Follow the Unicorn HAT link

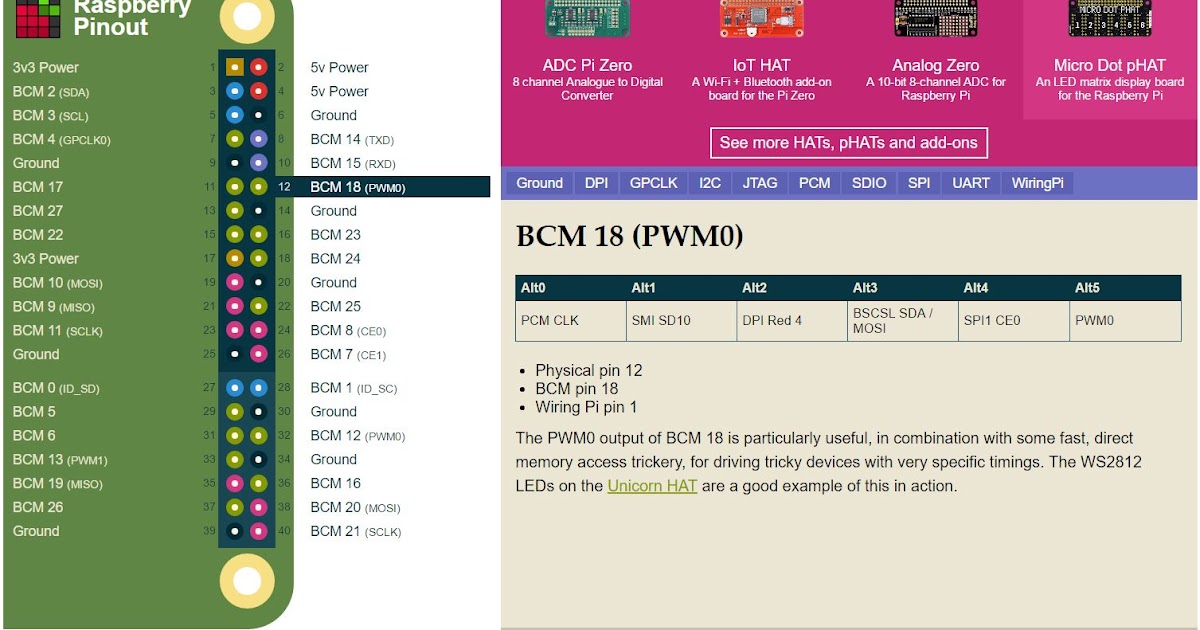652,486
